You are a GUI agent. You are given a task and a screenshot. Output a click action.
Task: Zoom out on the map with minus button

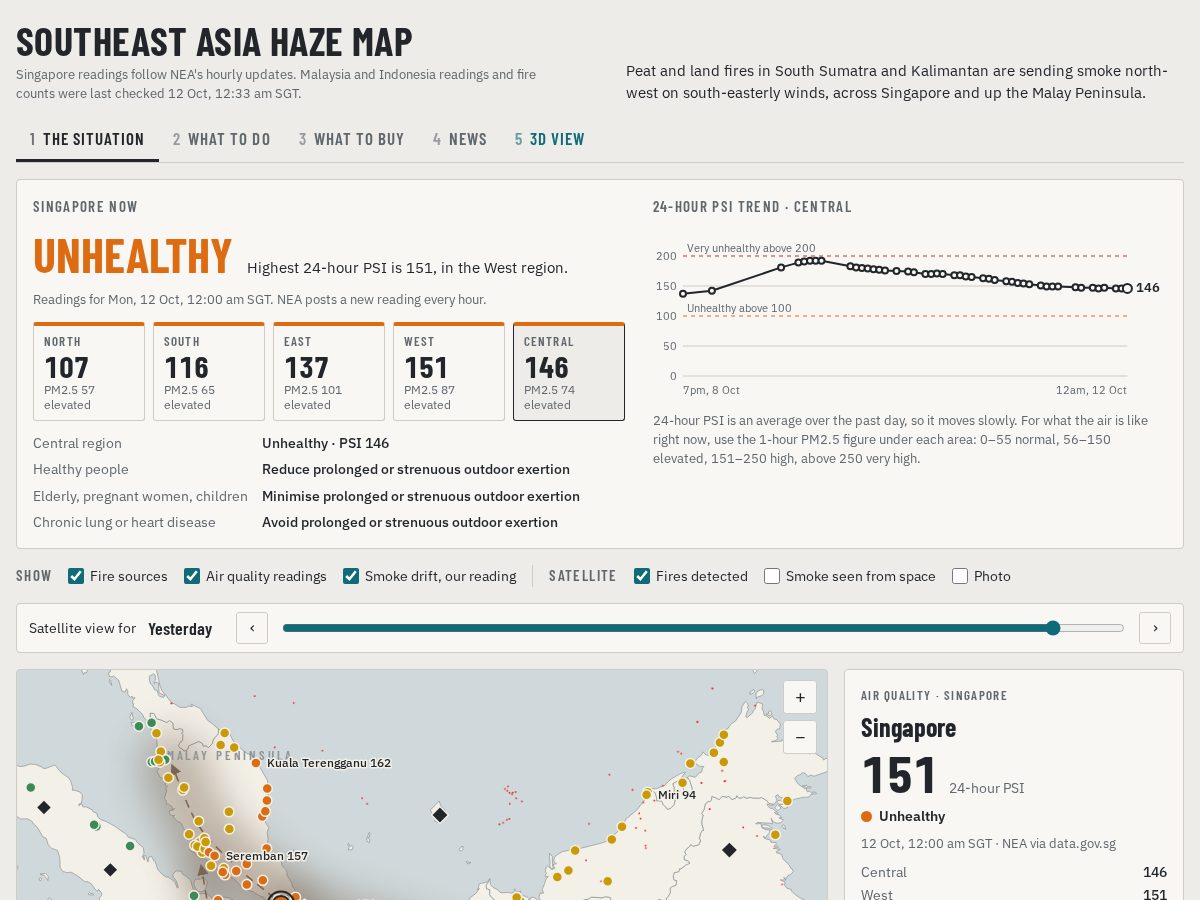(x=800, y=738)
